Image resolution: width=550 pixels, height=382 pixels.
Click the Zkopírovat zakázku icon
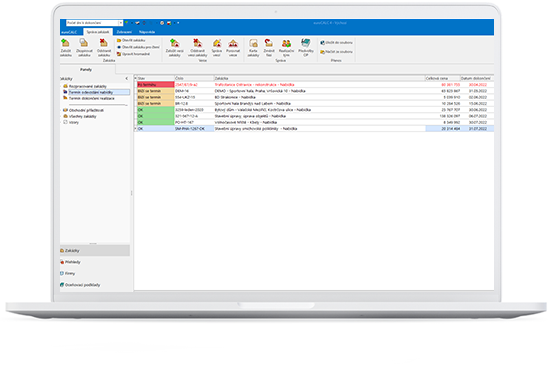pyautogui.click(x=84, y=43)
